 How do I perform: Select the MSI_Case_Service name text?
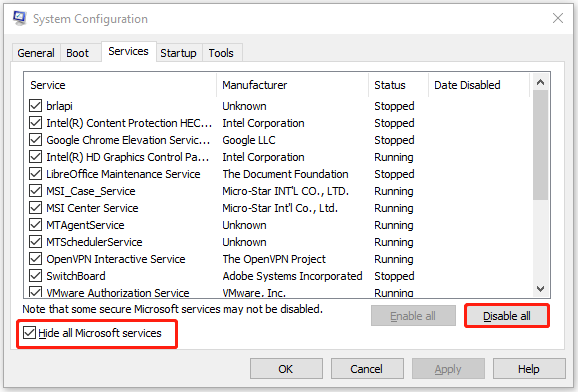91,191
